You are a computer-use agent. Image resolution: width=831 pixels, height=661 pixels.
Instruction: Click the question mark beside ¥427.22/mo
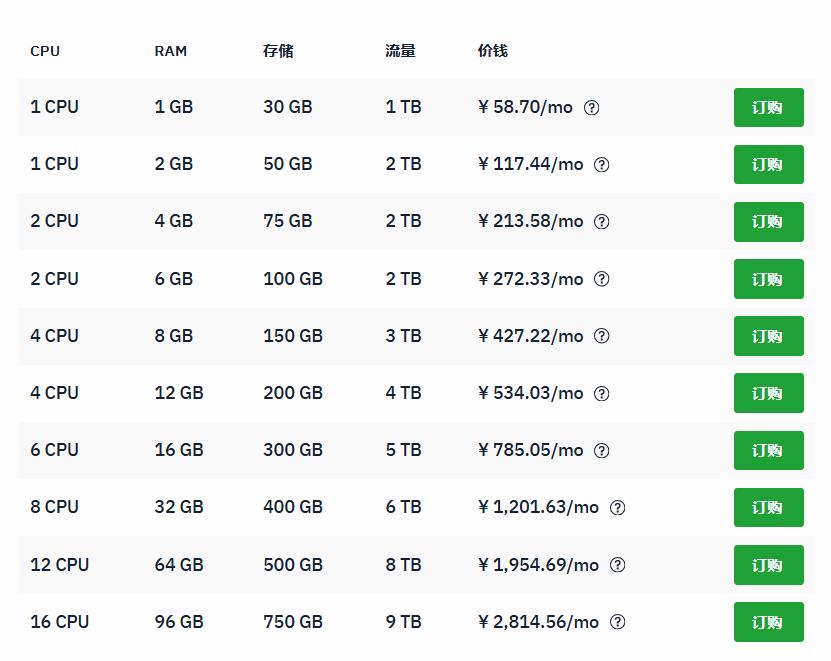click(601, 336)
